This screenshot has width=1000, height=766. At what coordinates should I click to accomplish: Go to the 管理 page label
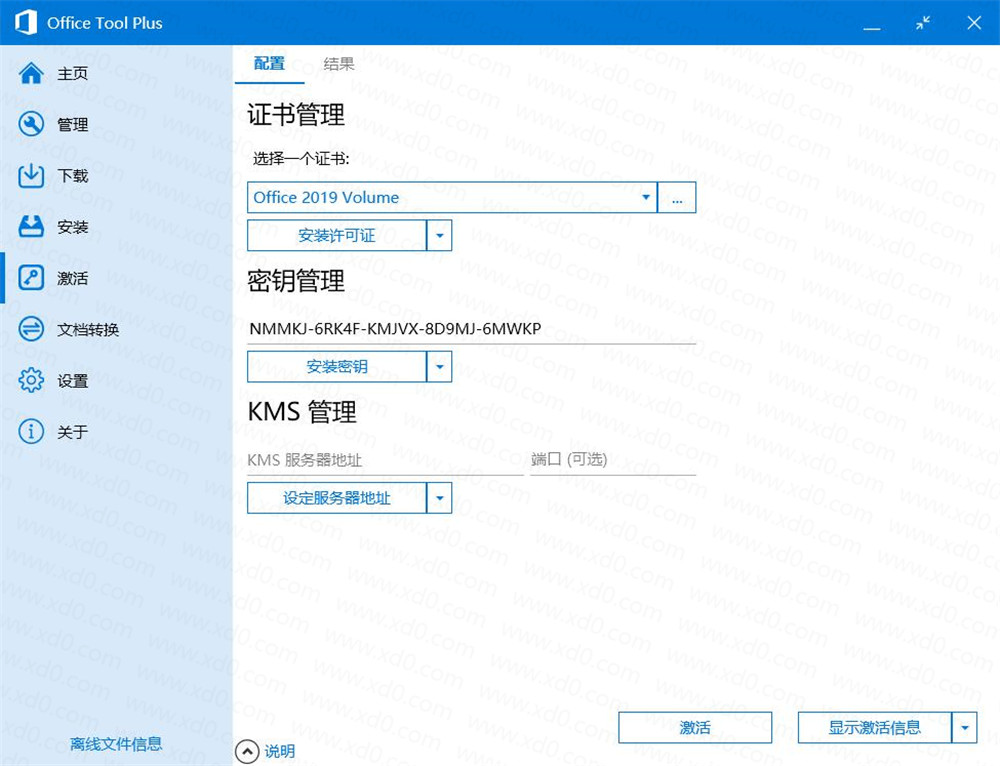[73, 125]
